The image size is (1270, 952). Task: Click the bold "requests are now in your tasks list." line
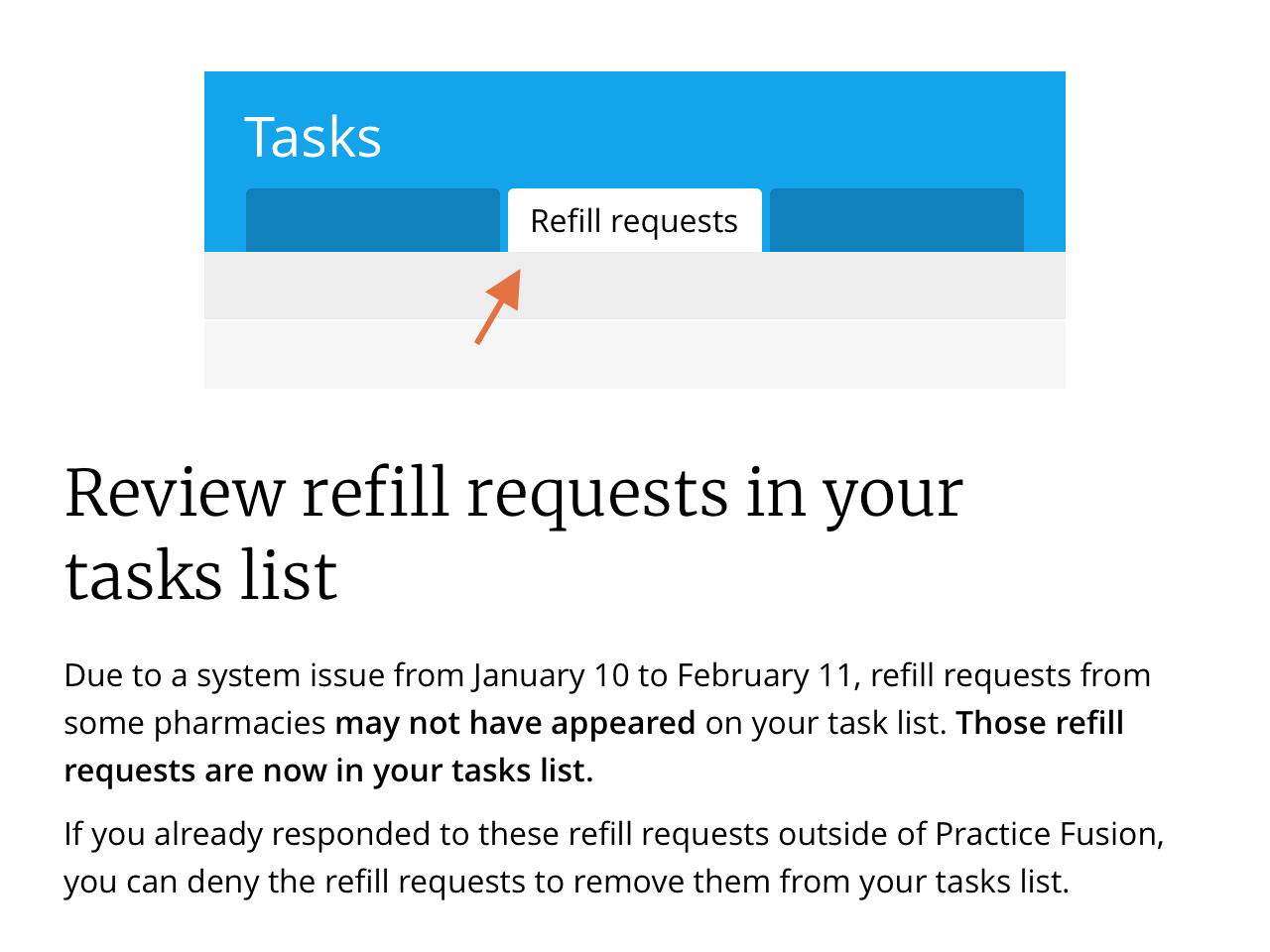328,771
